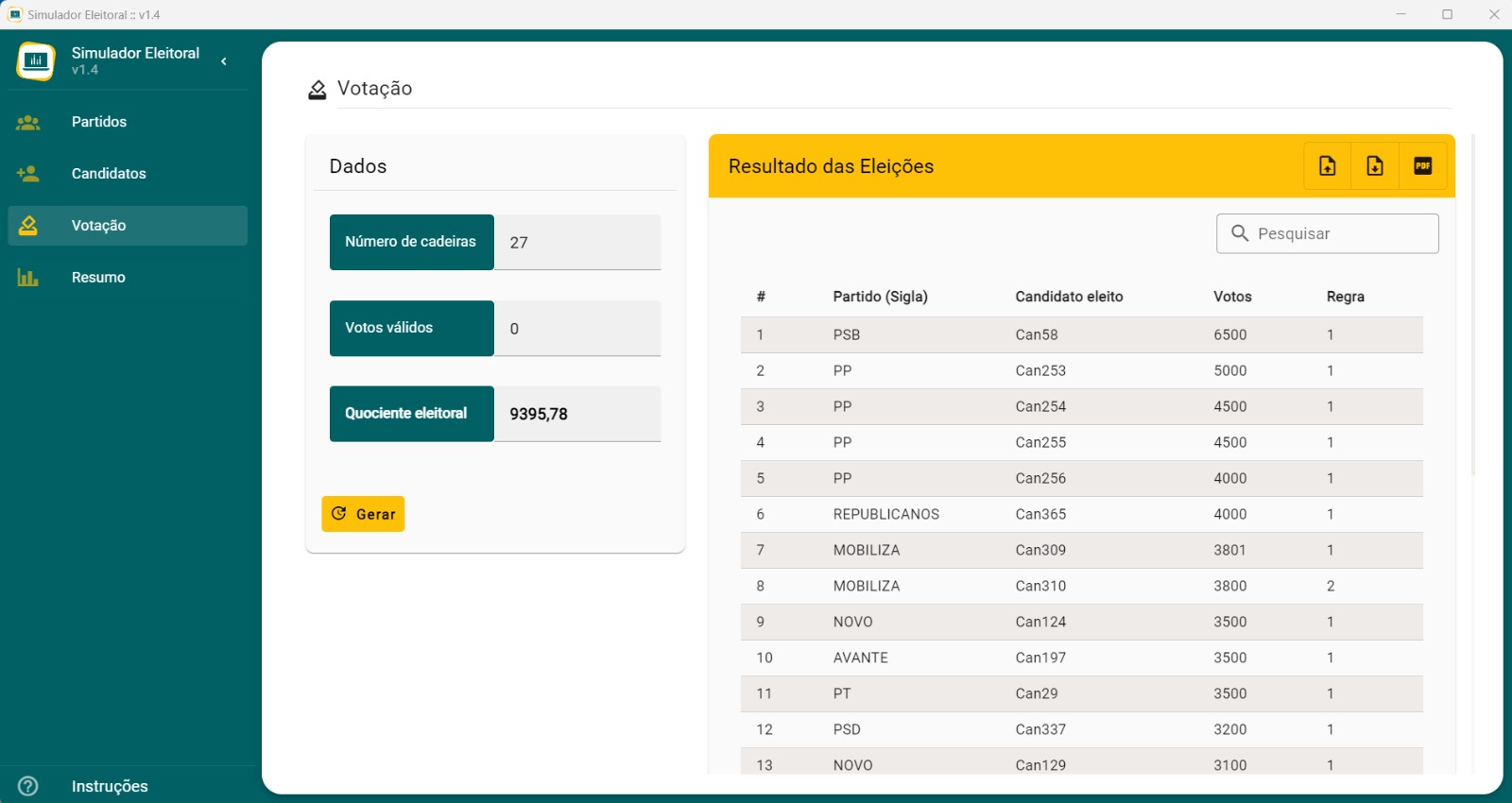Click the Partidos people icon in sidebar
The width and height of the screenshot is (1512, 803).
click(28, 122)
